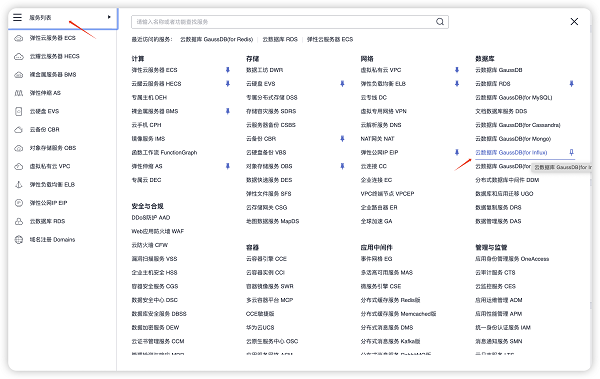Viewport: 600px width, 379px height.
Task: Open 云耀云服务器 HECS sidebar icon
Action: [19, 56]
